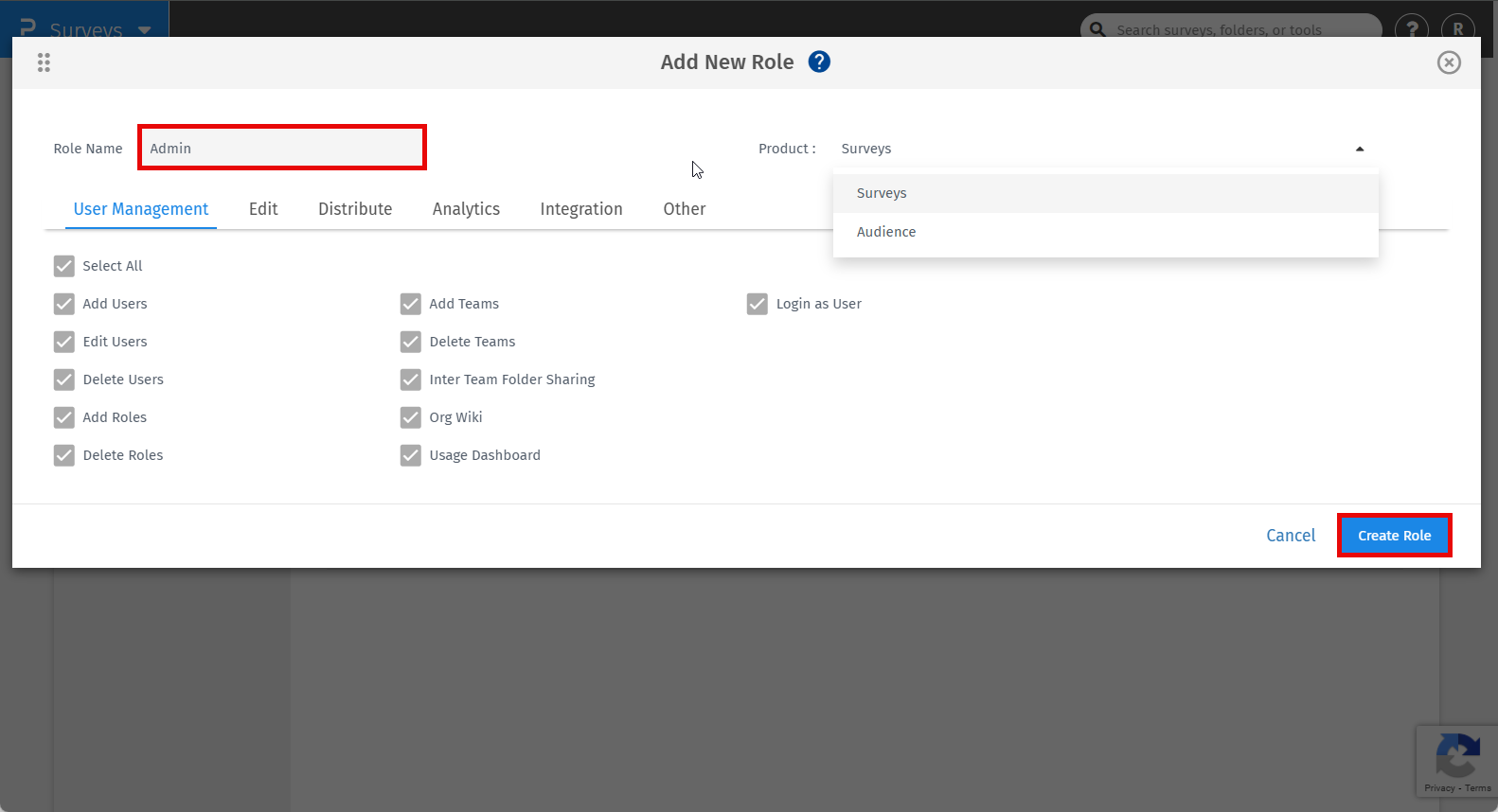Click the help question mark beside Add New Role
The height and width of the screenshot is (812, 1498).
(819, 62)
